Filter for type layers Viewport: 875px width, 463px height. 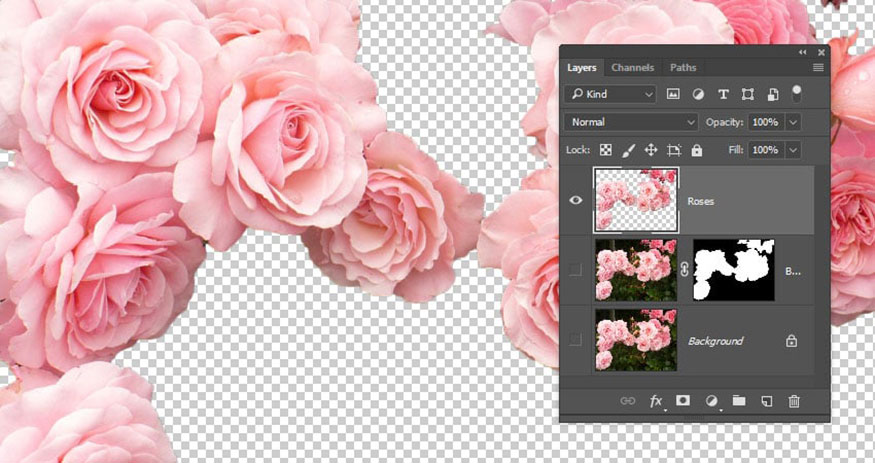click(723, 94)
